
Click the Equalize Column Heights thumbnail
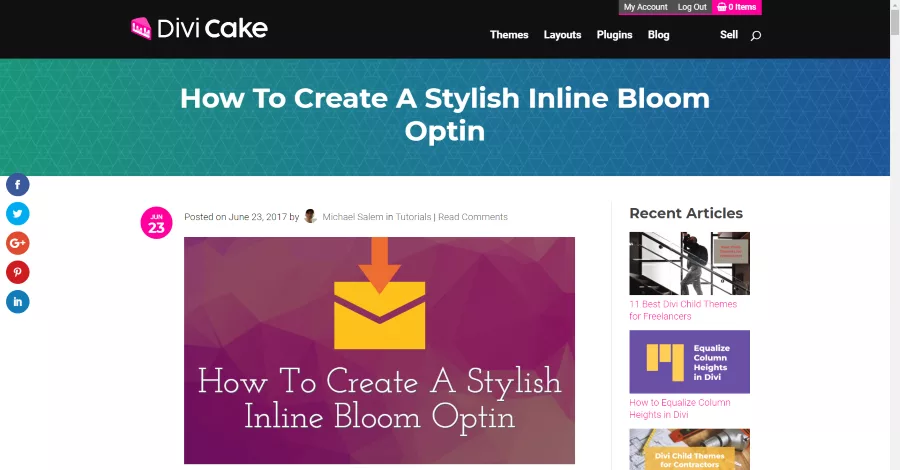[689, 362]
